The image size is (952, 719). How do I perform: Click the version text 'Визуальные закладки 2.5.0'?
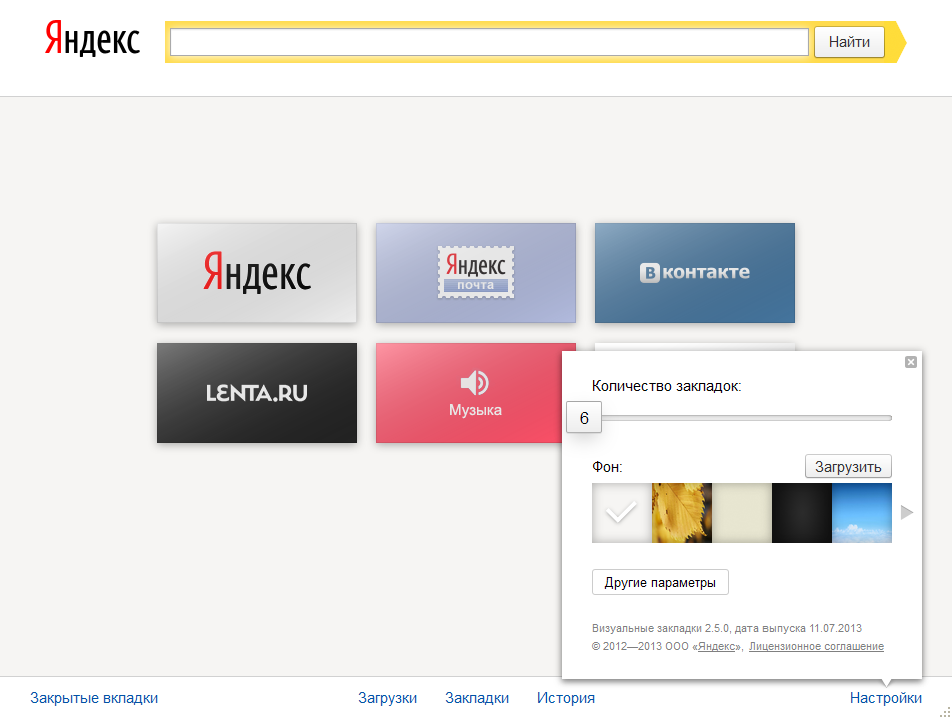click(x=661, y=628)
